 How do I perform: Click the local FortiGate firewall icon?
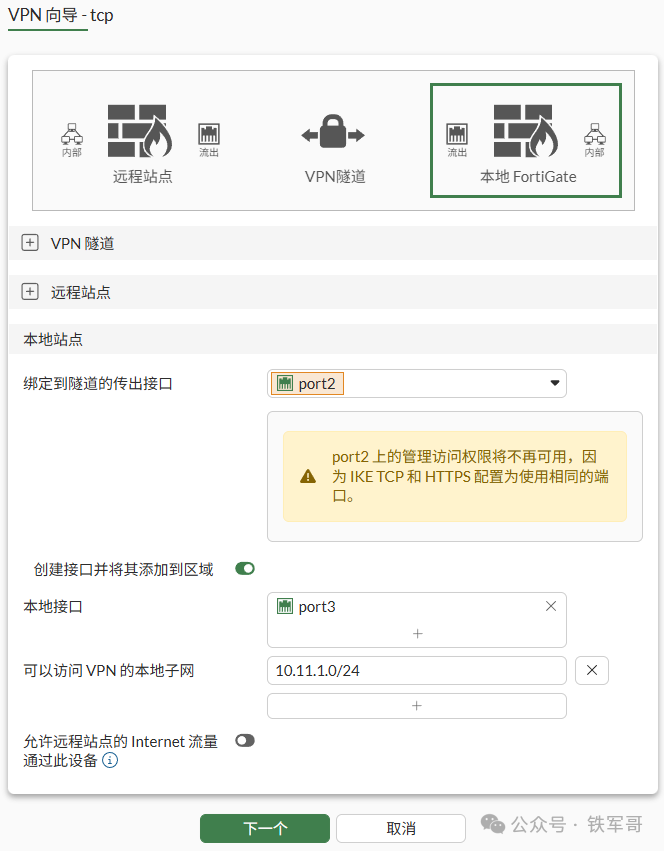(526, 131)
